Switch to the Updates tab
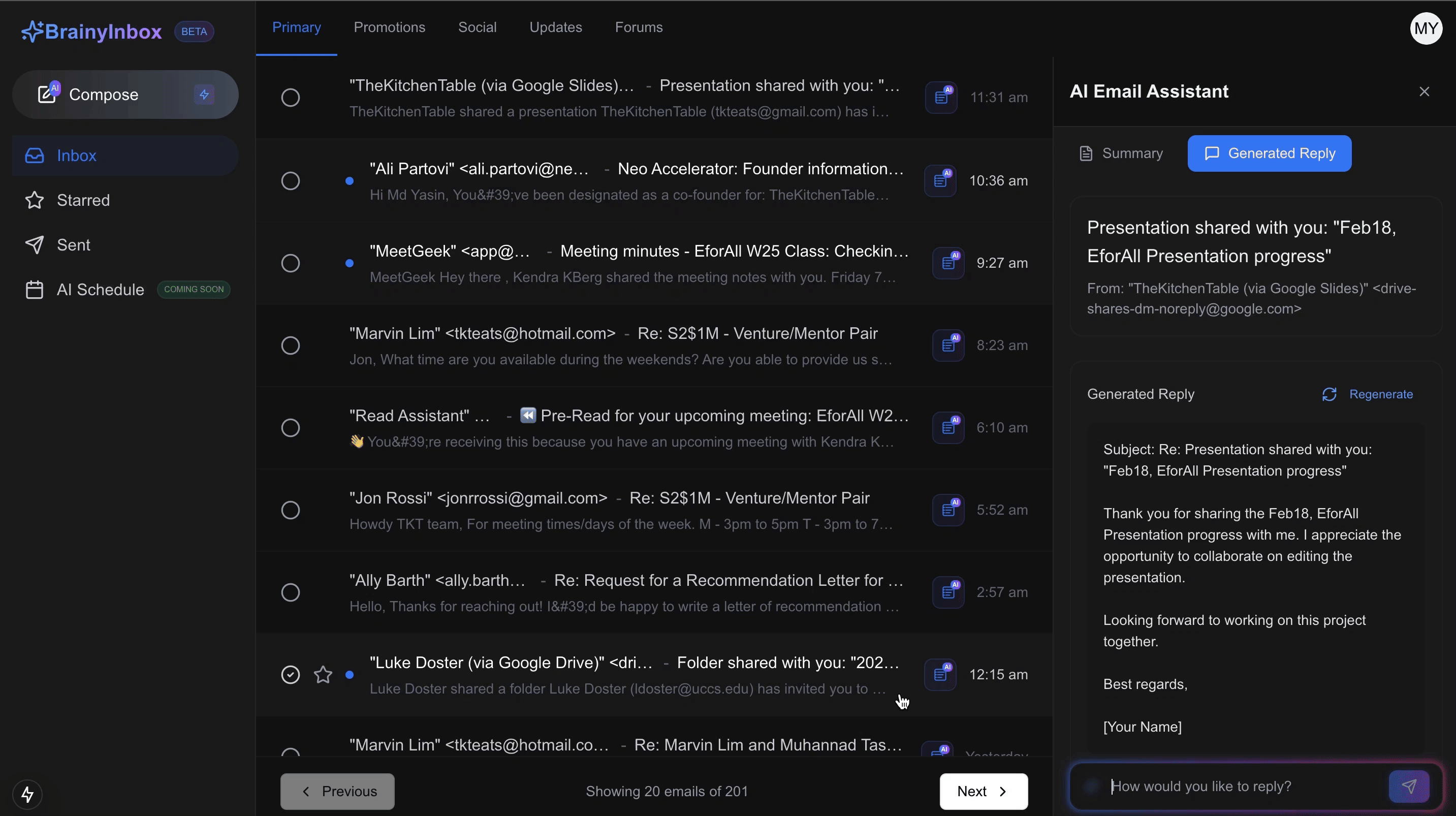1456x816 pixels. click(556, 27)
